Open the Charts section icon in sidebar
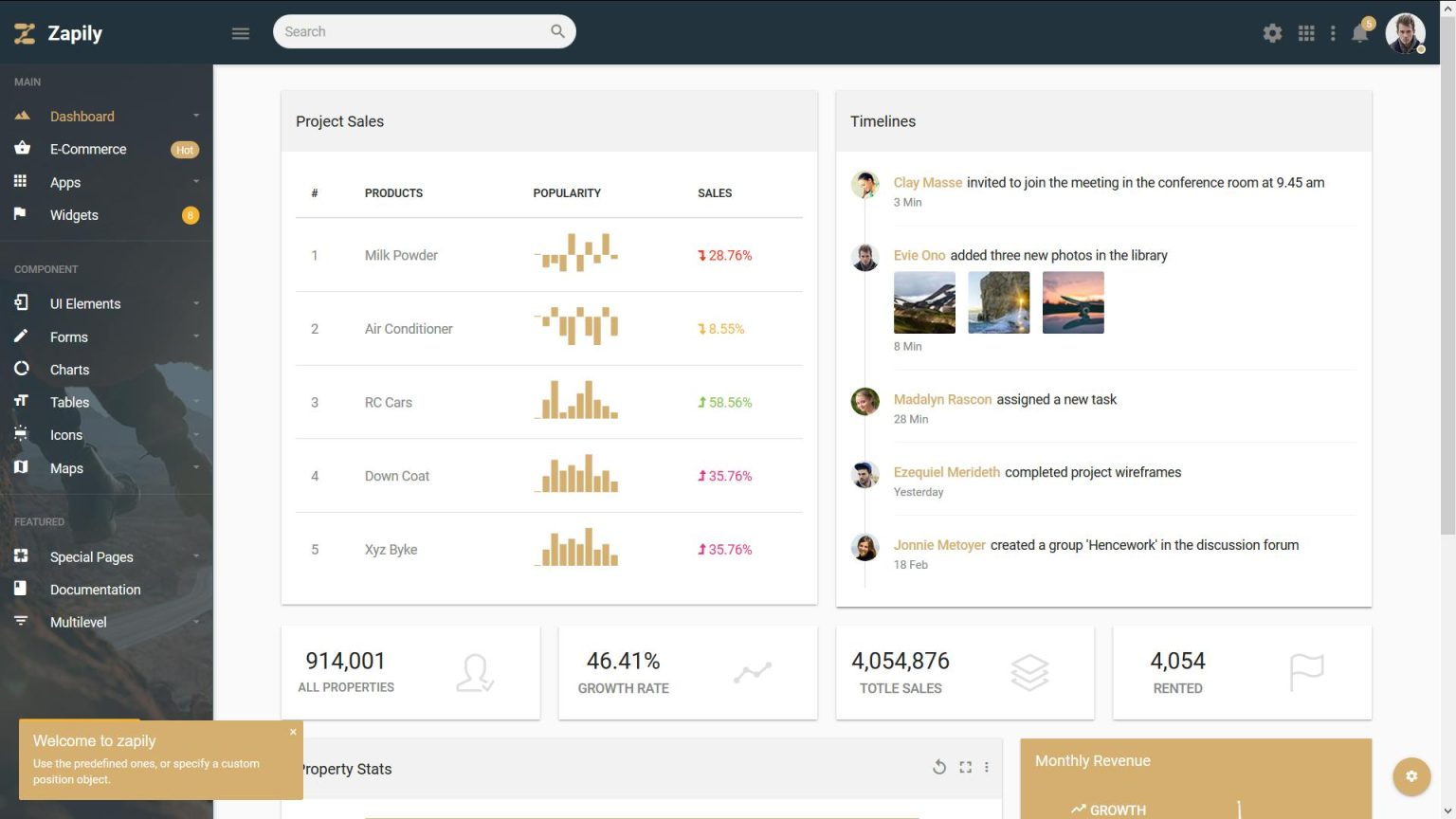The height and width of the screenshot is (819, 1456). [x=21, y=370]
